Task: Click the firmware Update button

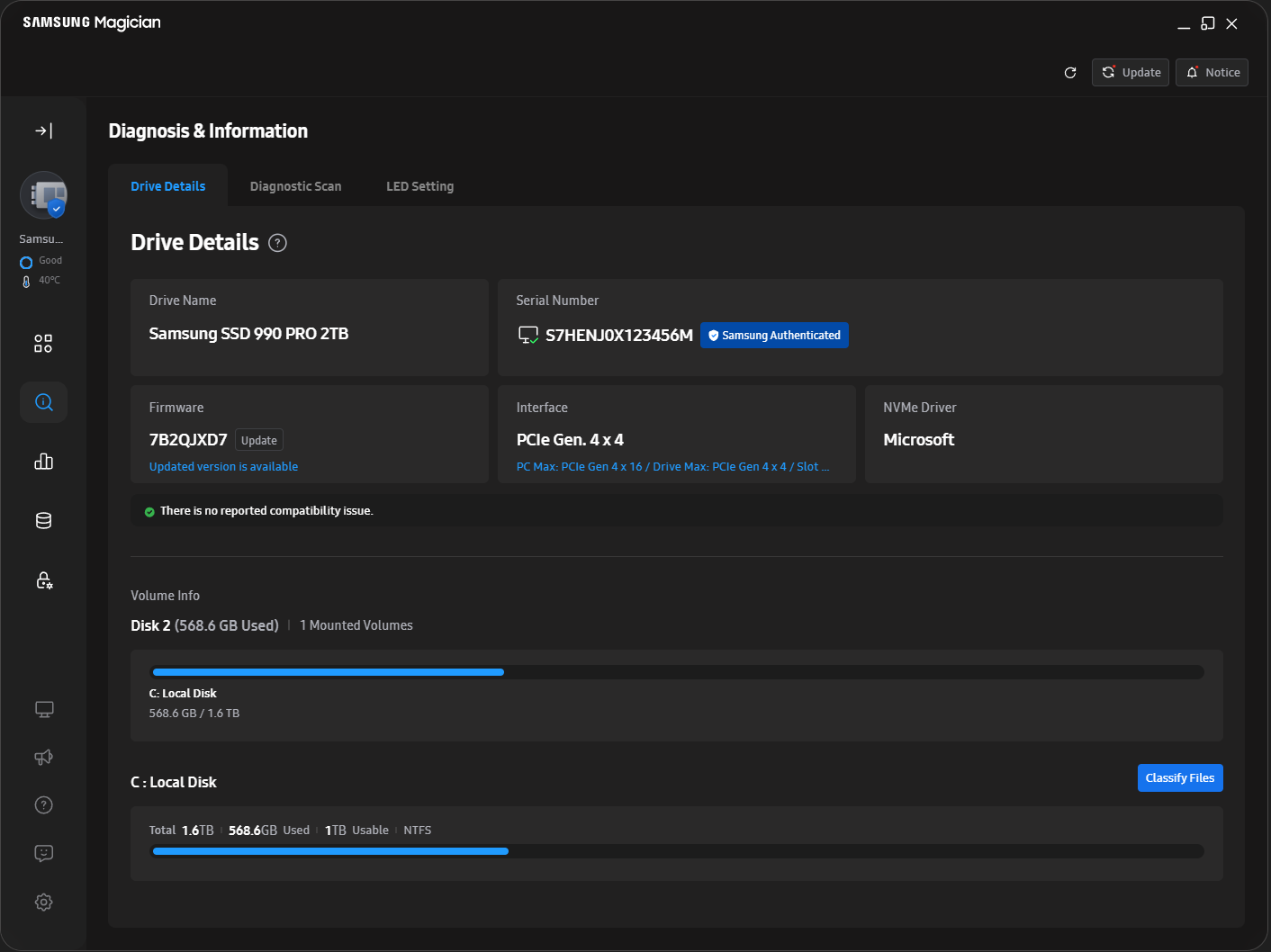Action: click(x=258, y=440)
